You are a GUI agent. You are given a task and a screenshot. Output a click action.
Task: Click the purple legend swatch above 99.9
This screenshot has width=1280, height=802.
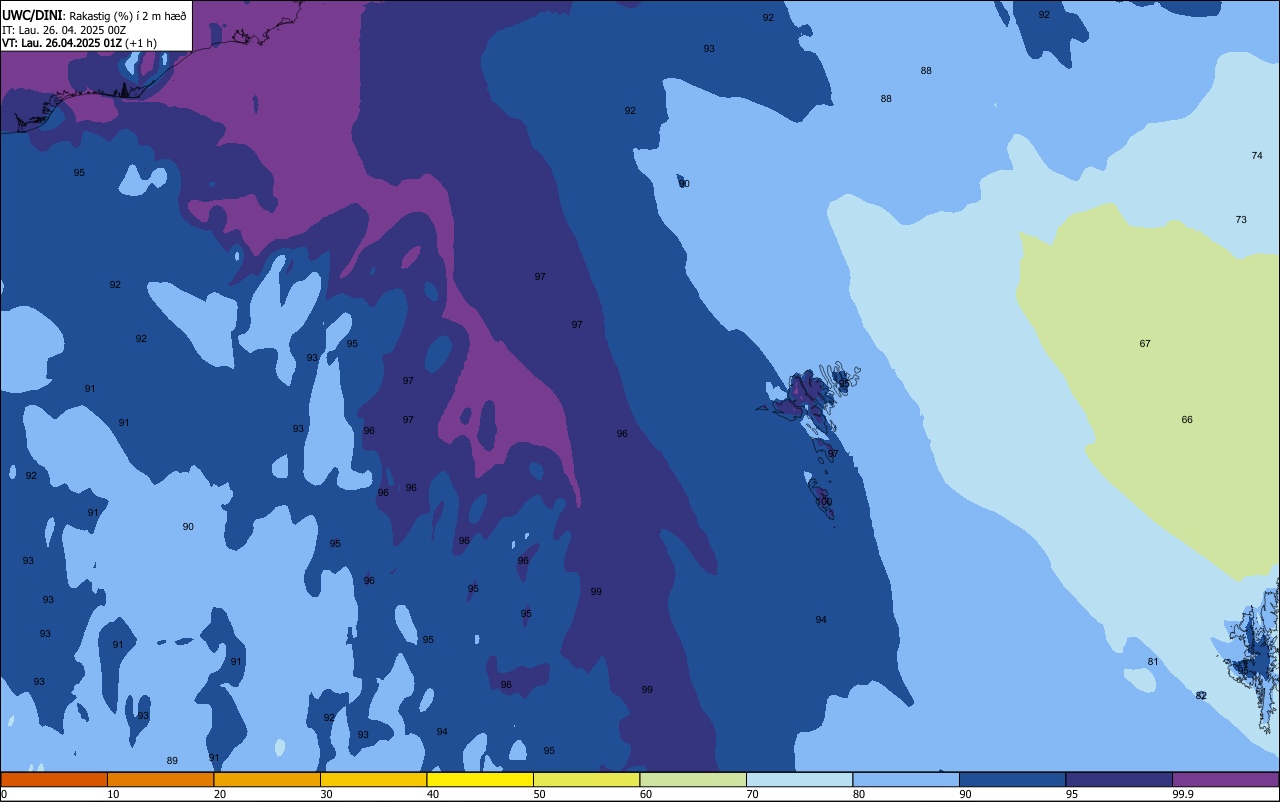pos(1225,779)
